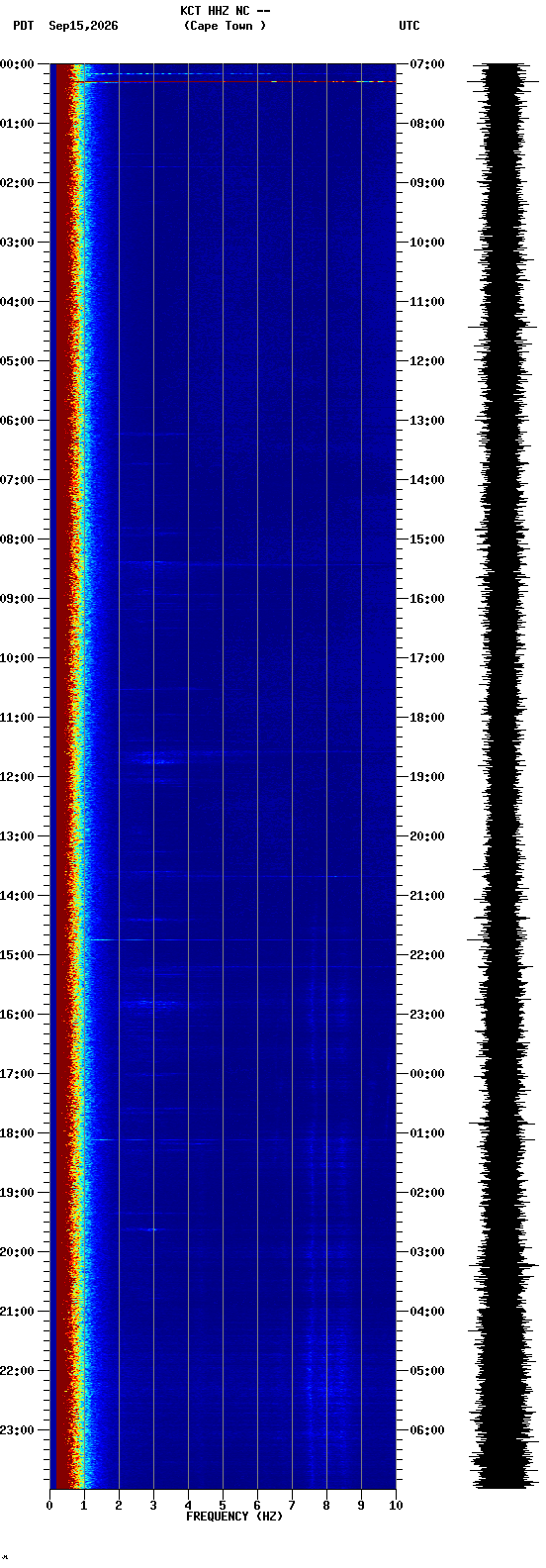The height and width of the screenshot is (1568, 546).
Task: Click the black seismogram waveform trace
Action: point(504,776)
